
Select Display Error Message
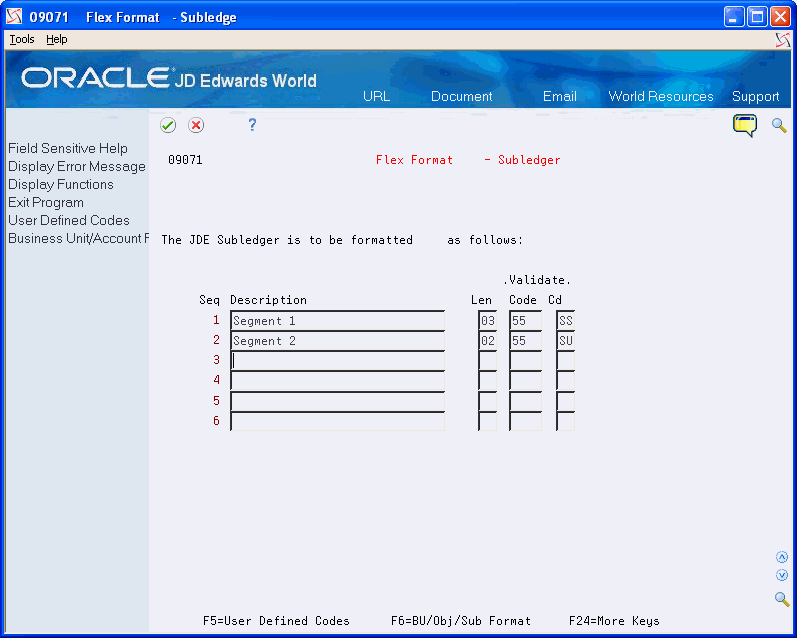coord(77,167)
